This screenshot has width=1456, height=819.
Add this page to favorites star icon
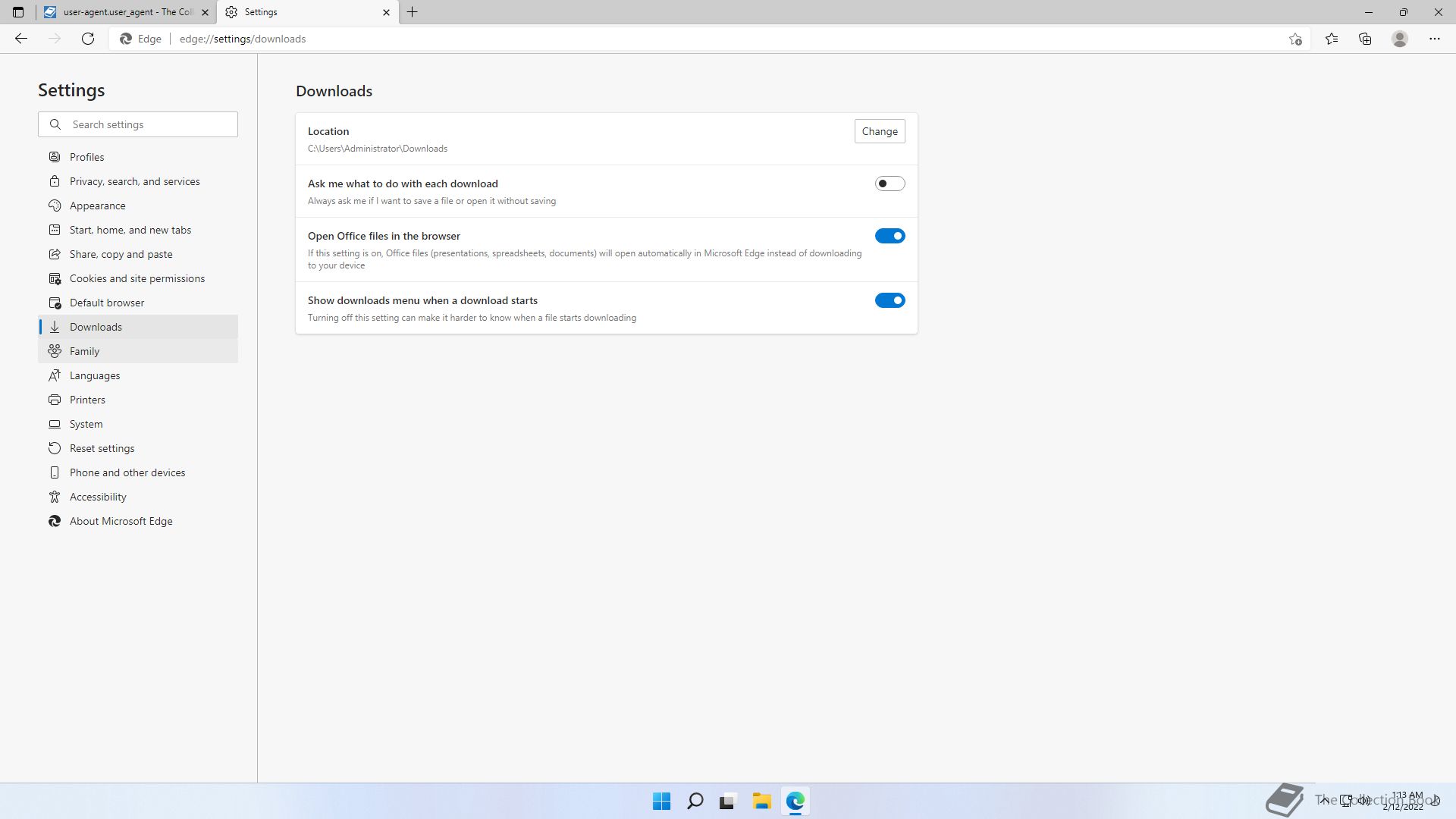(1295, 39)
